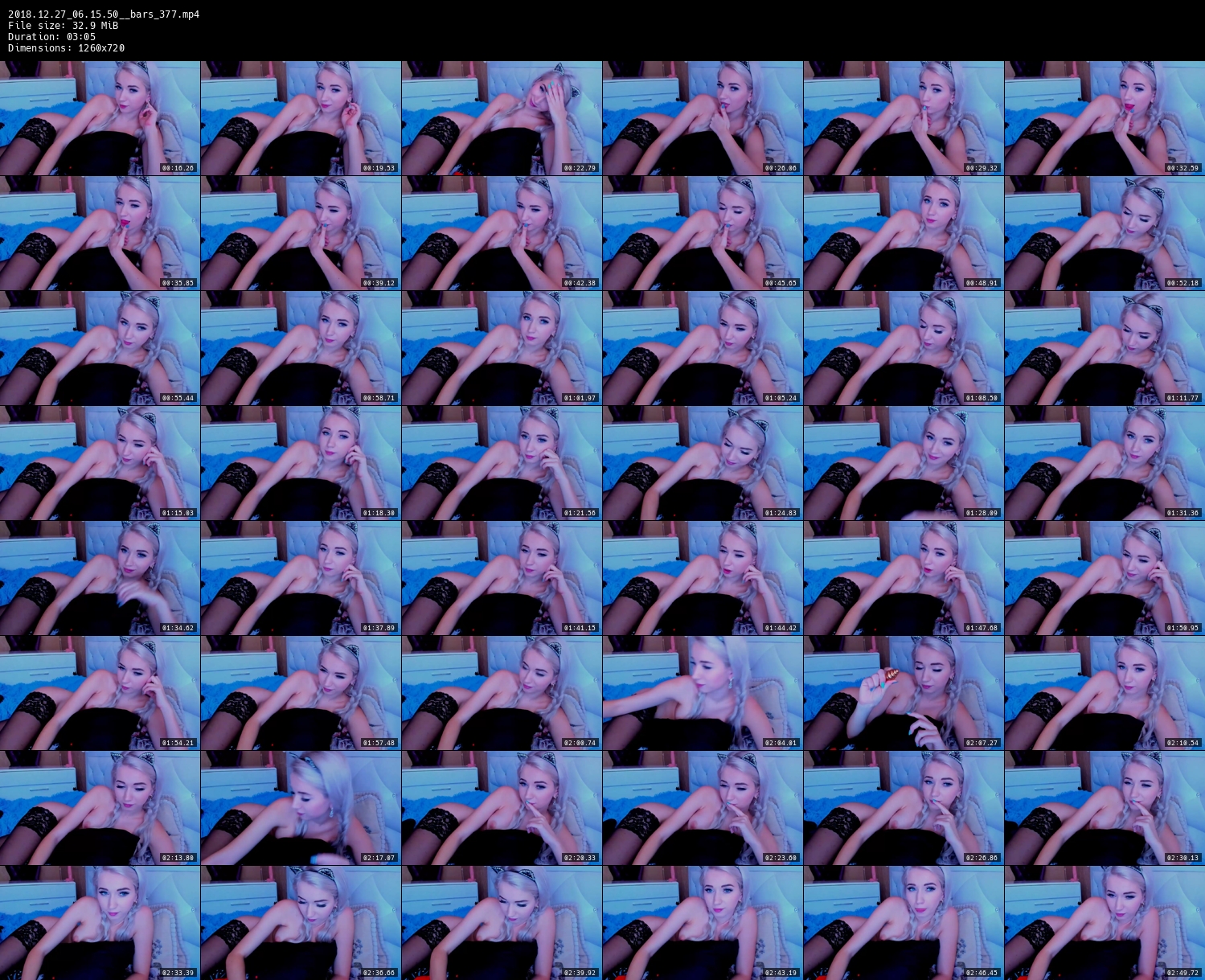Select the 'Duration: 03:05' line

tap(51, 37)
